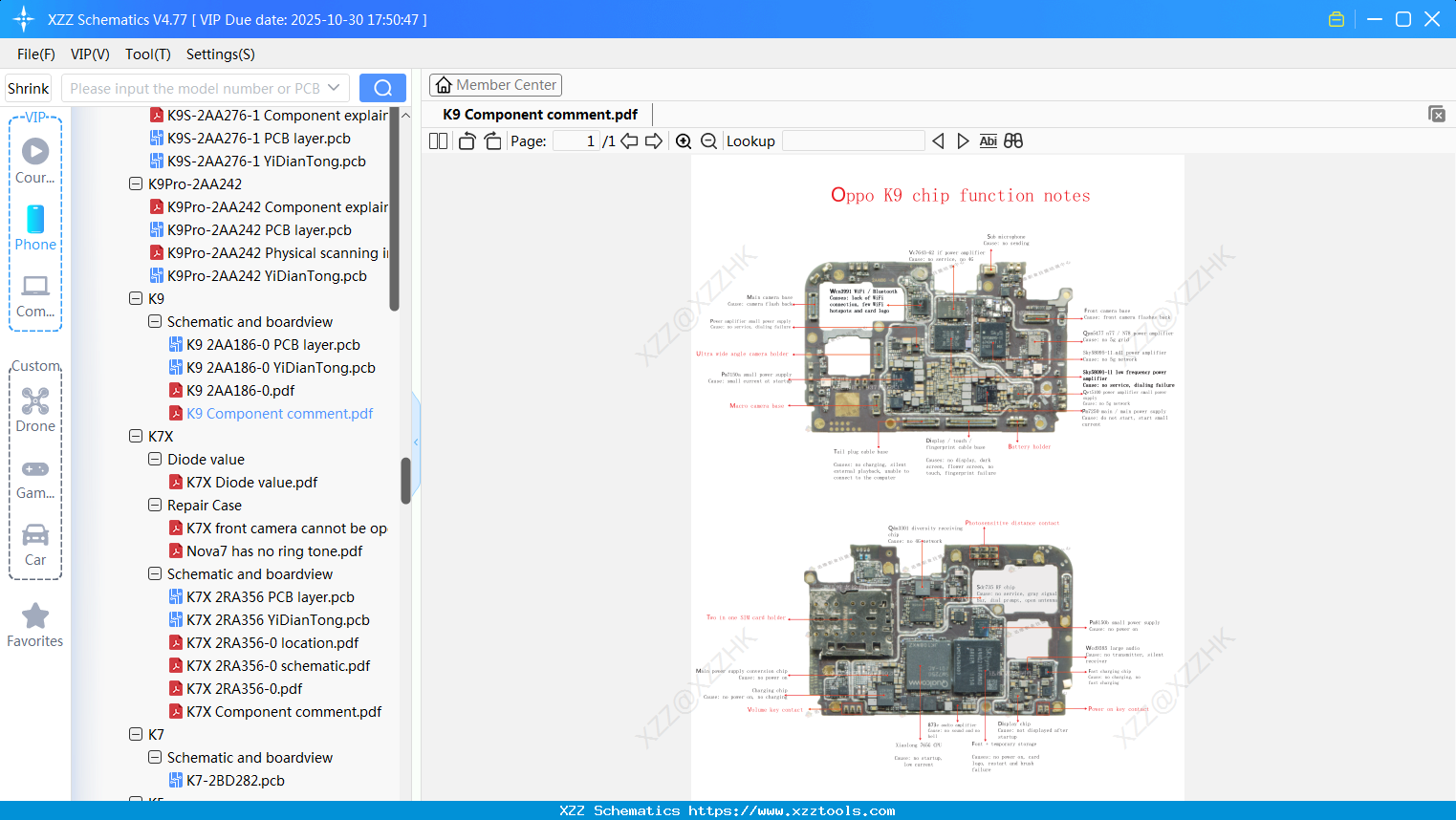Open the Tool(T) menu

(x=148, y=54)
